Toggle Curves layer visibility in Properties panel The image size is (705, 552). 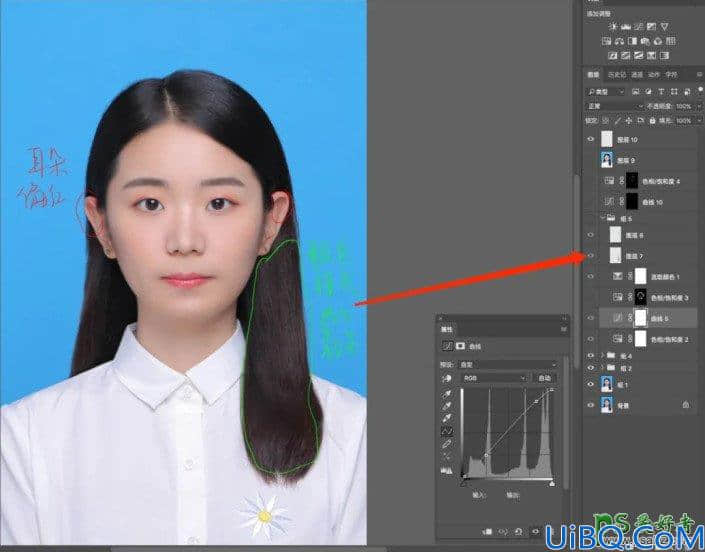click(x=535, y=532)
